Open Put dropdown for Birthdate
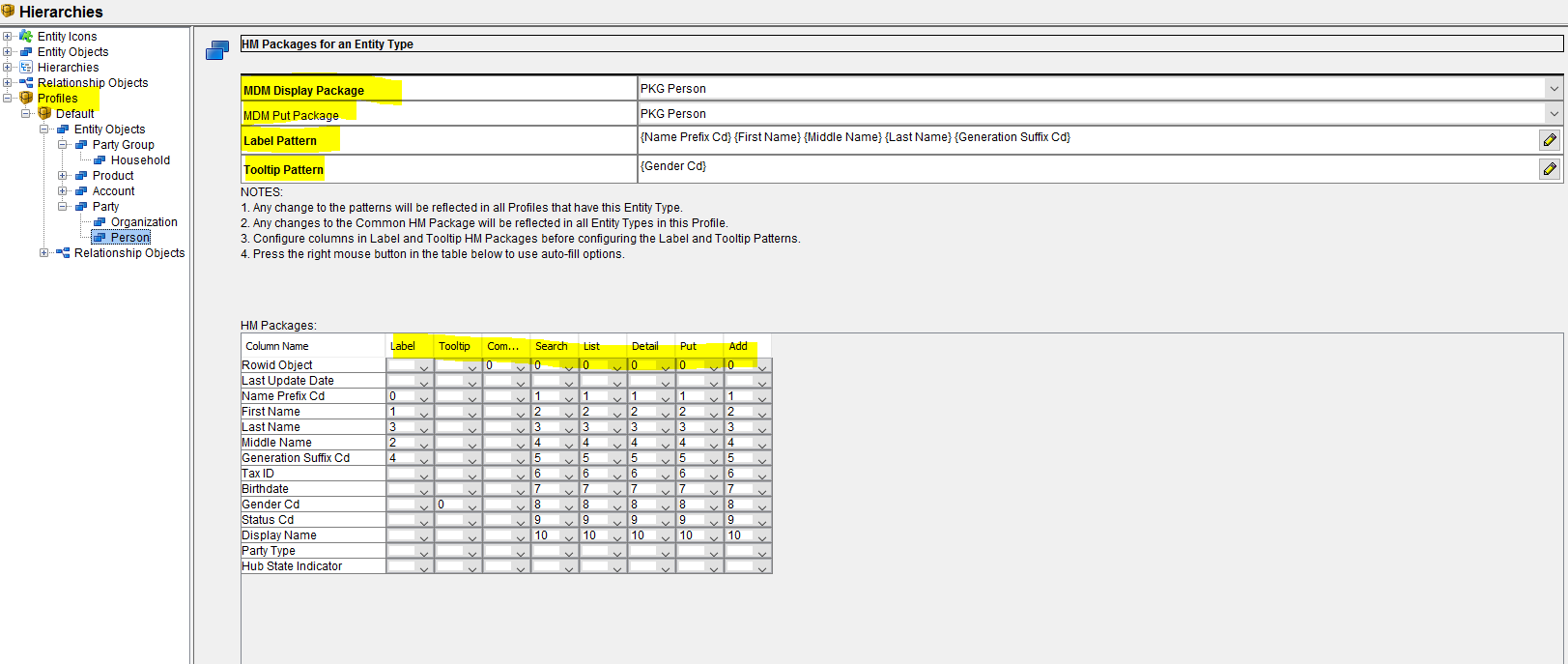1568x664 pixels. pos(714,490)
